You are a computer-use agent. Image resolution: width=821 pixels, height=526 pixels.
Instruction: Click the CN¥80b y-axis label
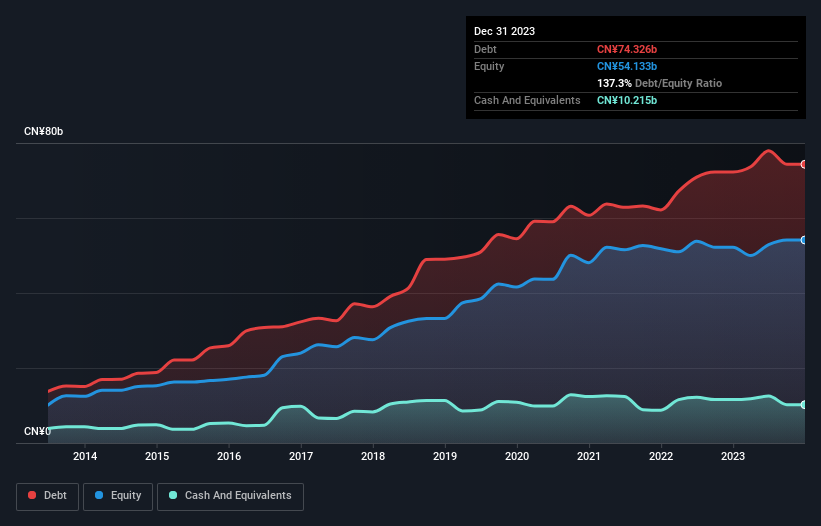point(43,131)
